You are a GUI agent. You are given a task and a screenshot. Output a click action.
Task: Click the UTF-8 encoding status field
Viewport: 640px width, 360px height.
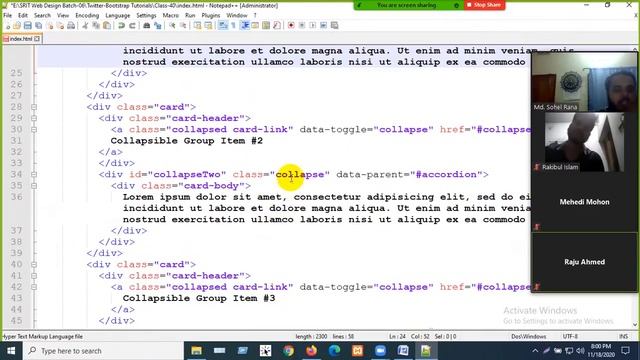point(570,336)
